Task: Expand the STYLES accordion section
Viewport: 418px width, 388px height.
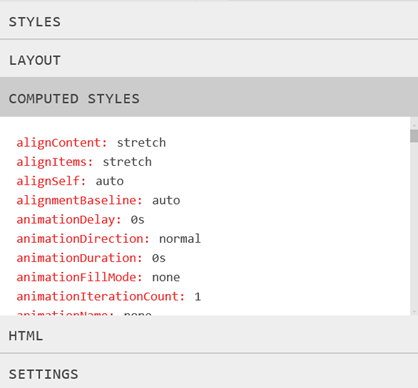Action: pyautogui.click(x=209, y=22)
